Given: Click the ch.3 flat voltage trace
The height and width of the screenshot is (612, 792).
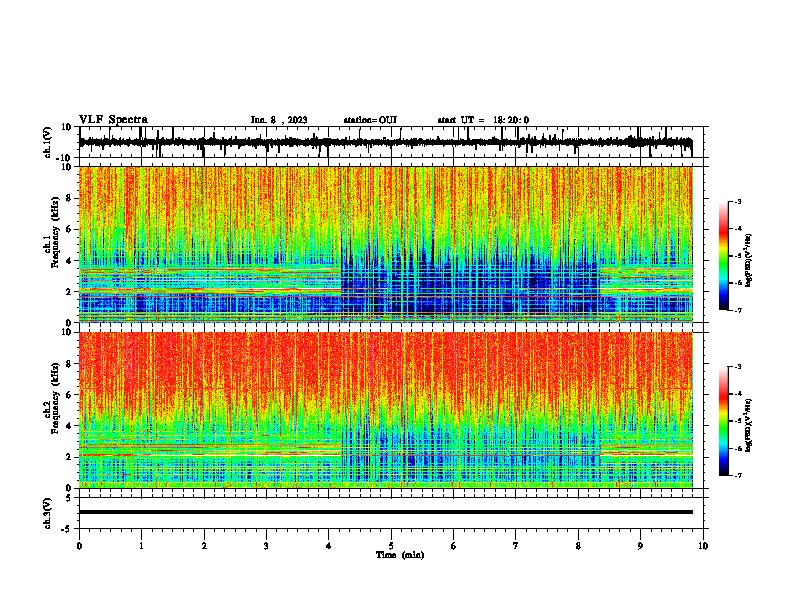Looking at the screenshot, I should point(386,512).
